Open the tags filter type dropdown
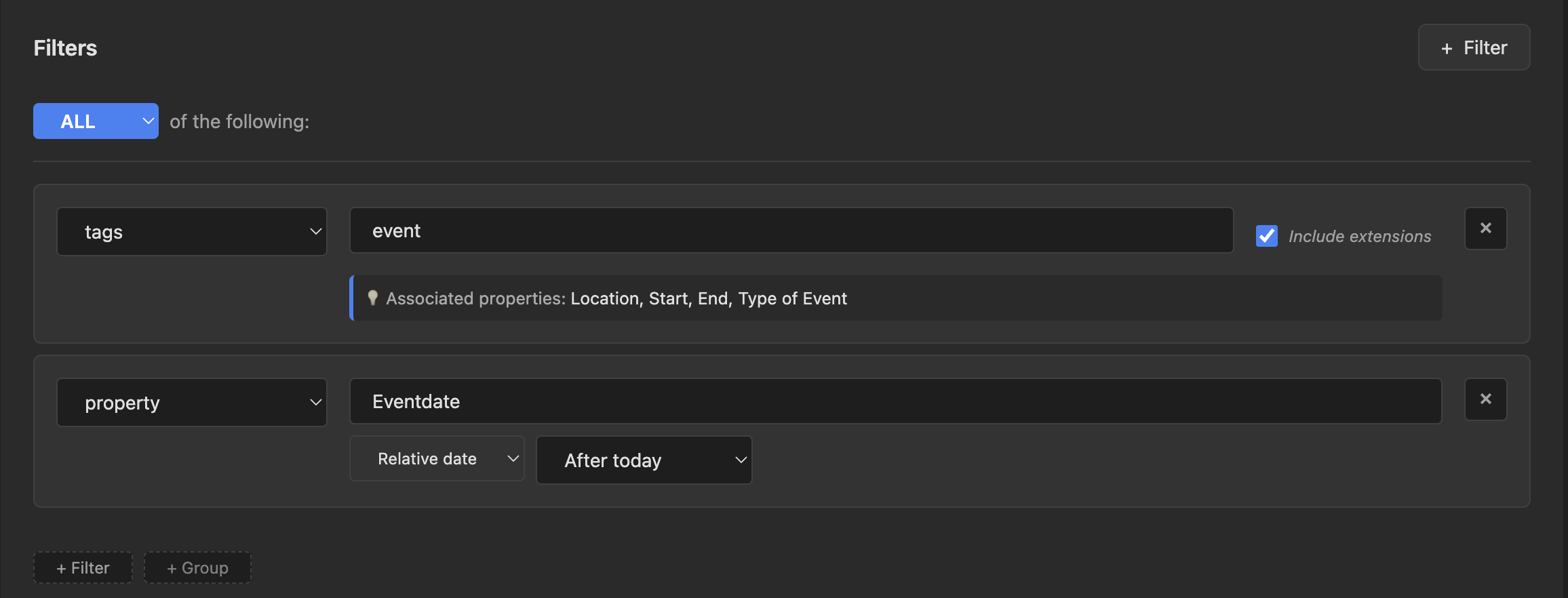Screen dimensions: 1568x598 pos(192,232)
